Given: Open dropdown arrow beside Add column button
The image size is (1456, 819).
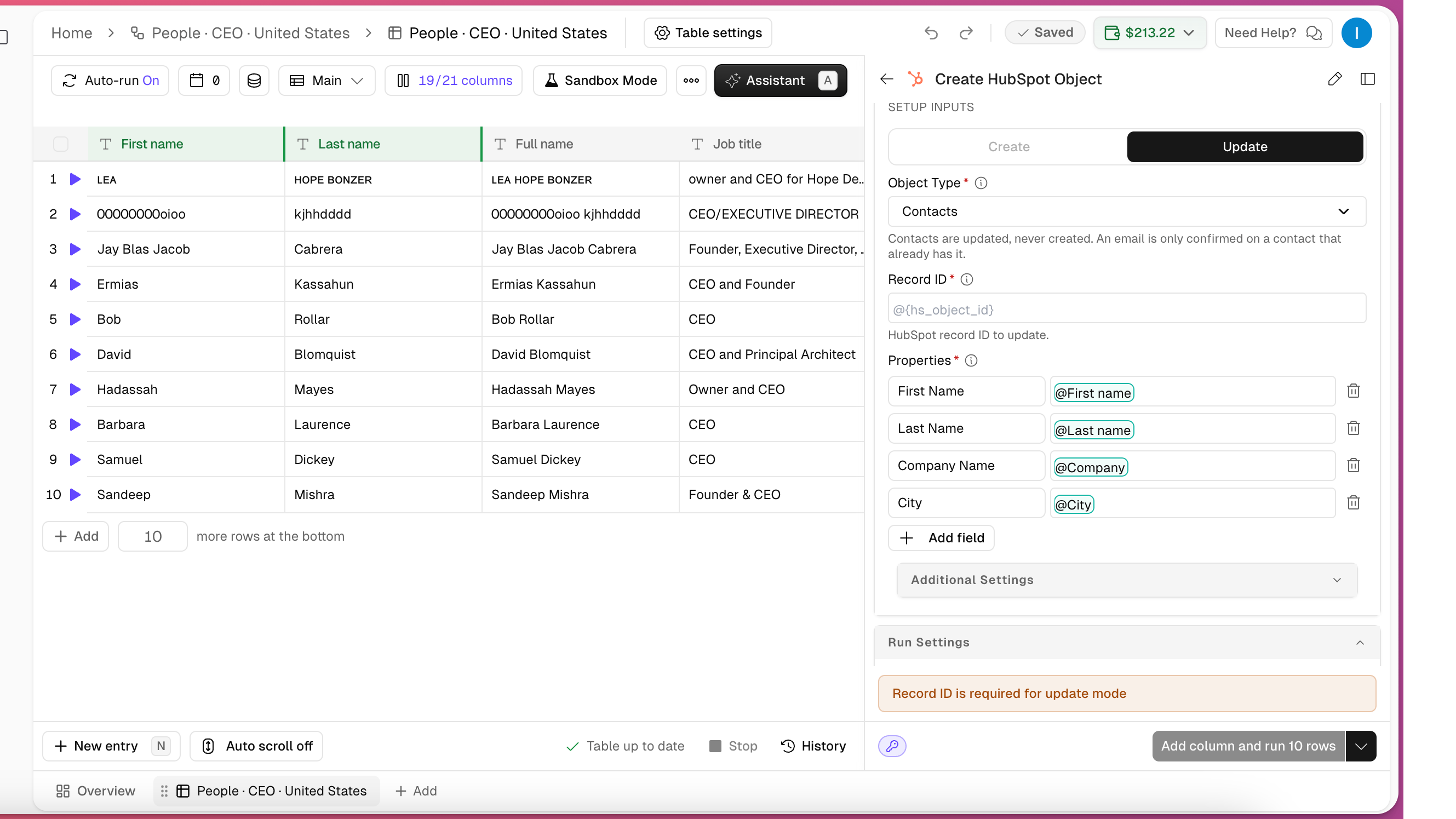Looking at the screenshot, I should tap(1361, 746).
